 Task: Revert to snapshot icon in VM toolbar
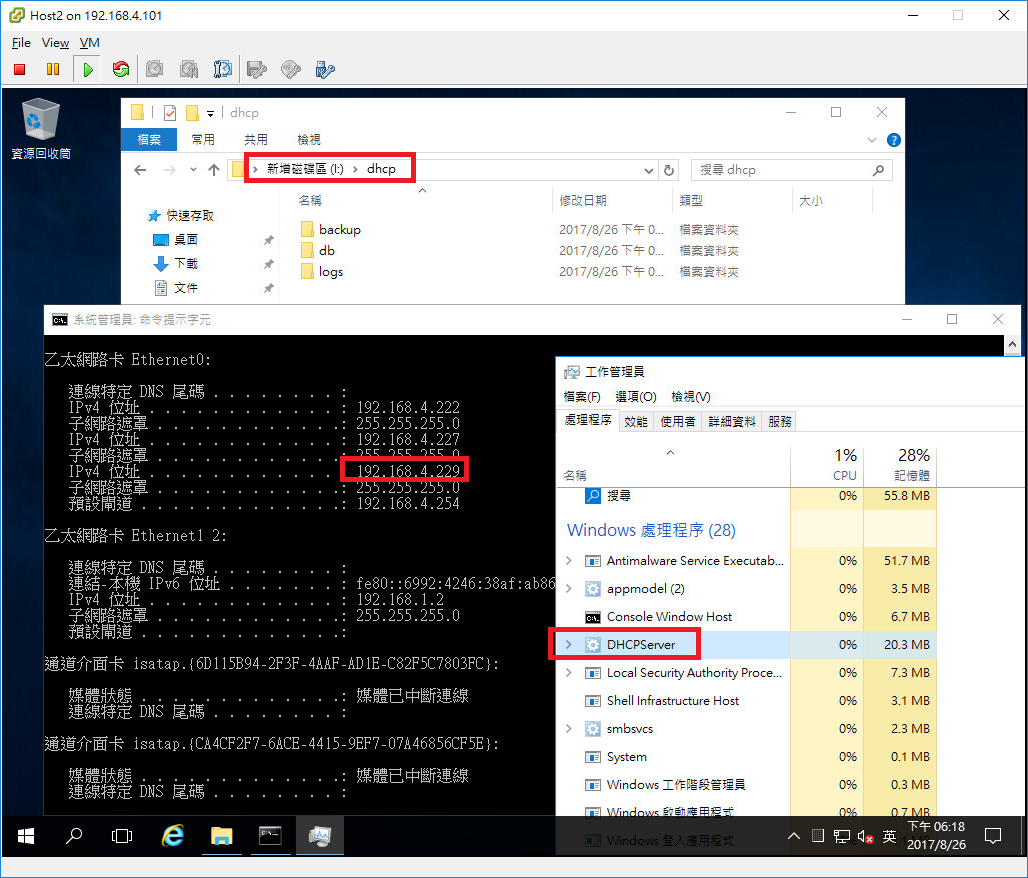click(189, 69)
